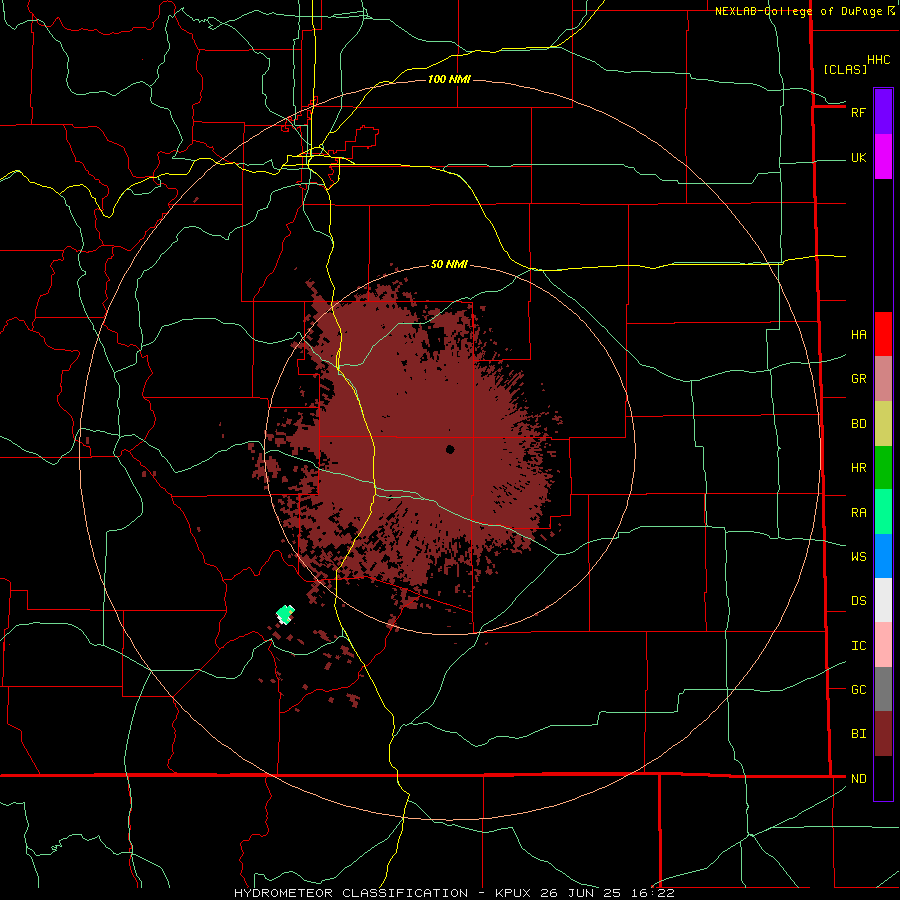Click the BI legend label
The image size is (900, 900).
[859, 734]
